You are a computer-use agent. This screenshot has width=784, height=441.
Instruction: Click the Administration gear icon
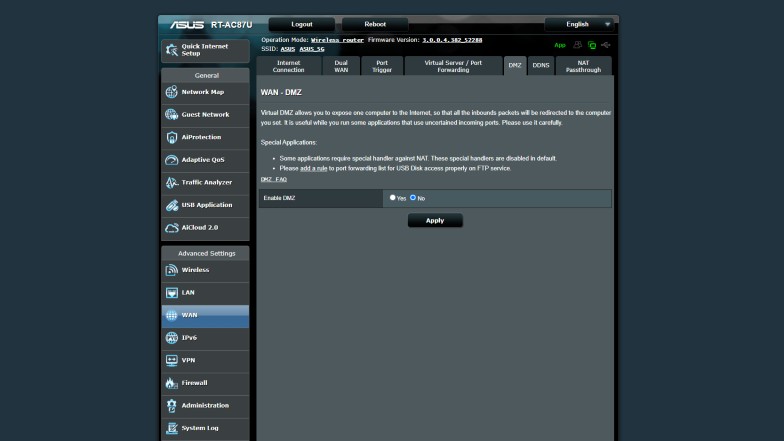172,406
